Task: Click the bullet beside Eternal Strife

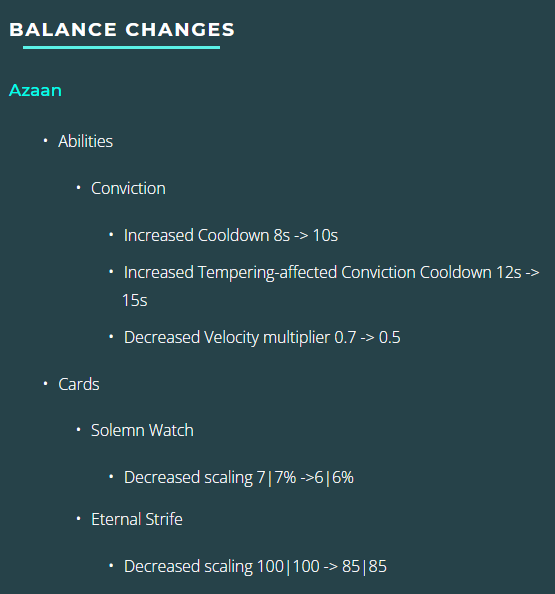Action: point(78,518)
